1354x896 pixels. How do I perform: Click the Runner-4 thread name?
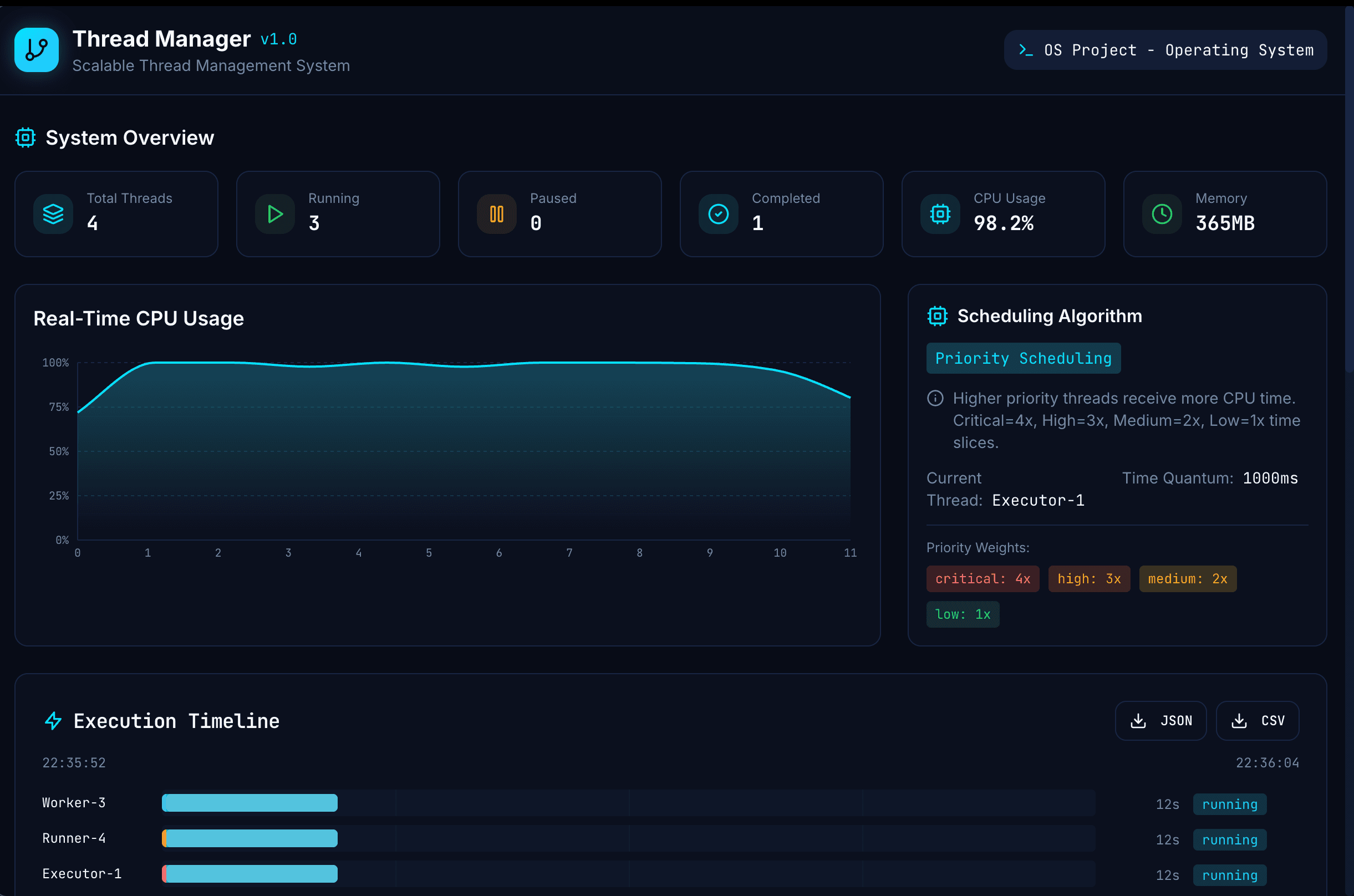pos(74,838)
